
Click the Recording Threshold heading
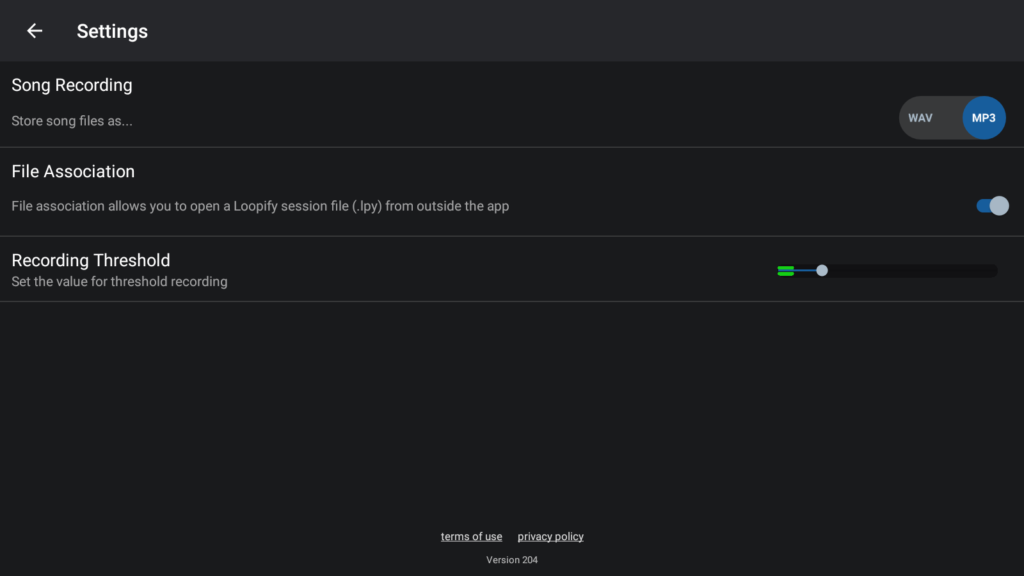tap(91, 260)
